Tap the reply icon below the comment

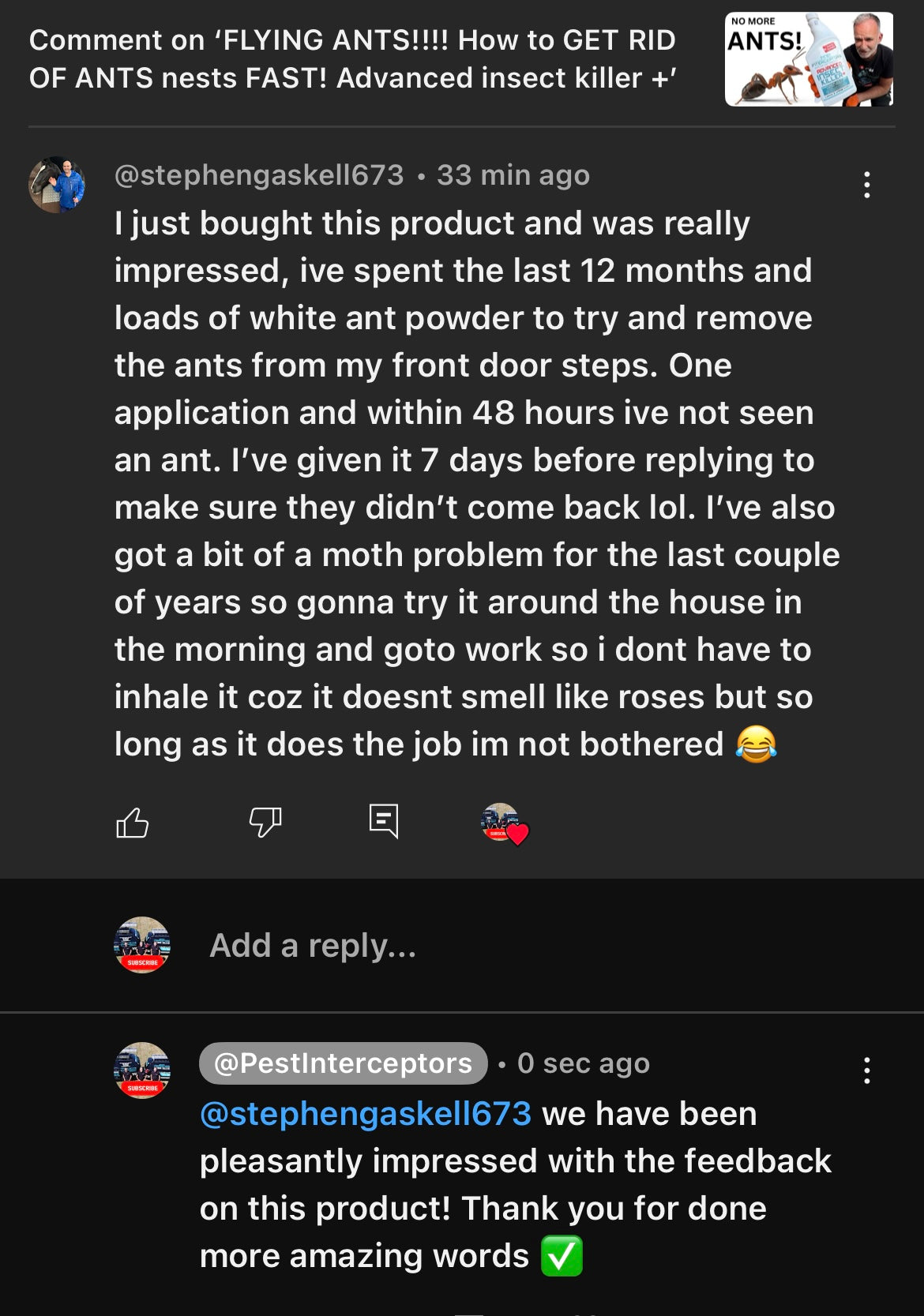click(x=384, y=822)
